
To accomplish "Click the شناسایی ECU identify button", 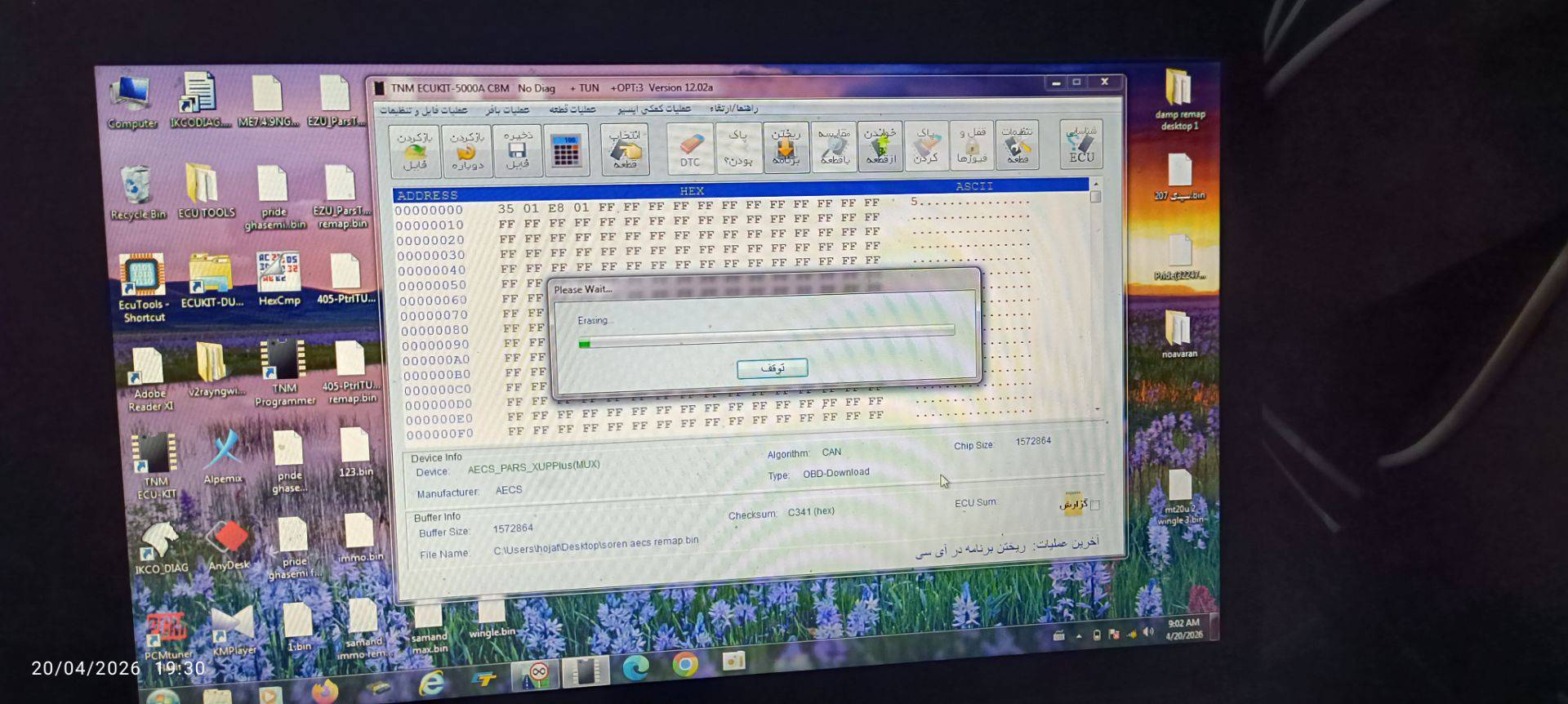I will [x=1081, y=144].
